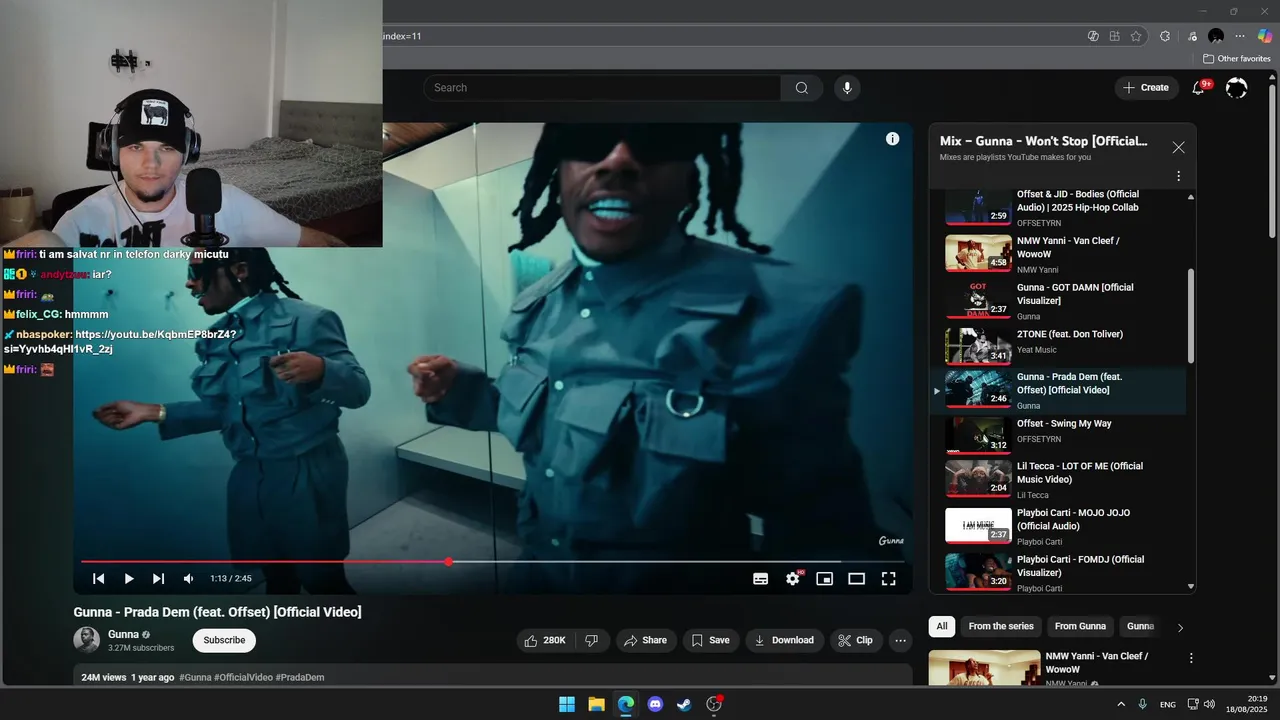1280x720 pixels.
Task: Play NMW Yanni - Van Cleef in Mix
Action: coord(1060,254)
